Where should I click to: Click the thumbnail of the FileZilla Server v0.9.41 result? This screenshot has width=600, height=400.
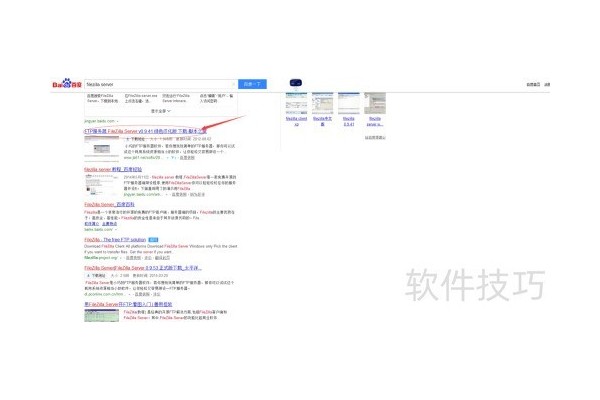click(102, 149)
